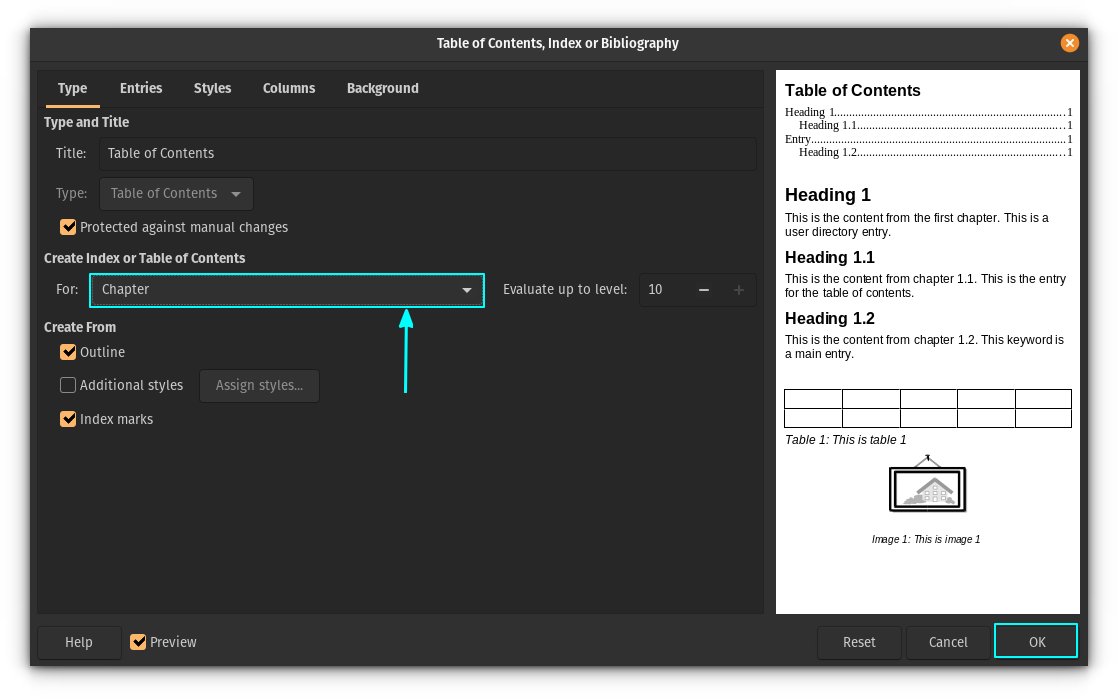Open the Chapter dropdown arrow in For field
This screenshot has height=698, width=1118.
click(467, 290)
